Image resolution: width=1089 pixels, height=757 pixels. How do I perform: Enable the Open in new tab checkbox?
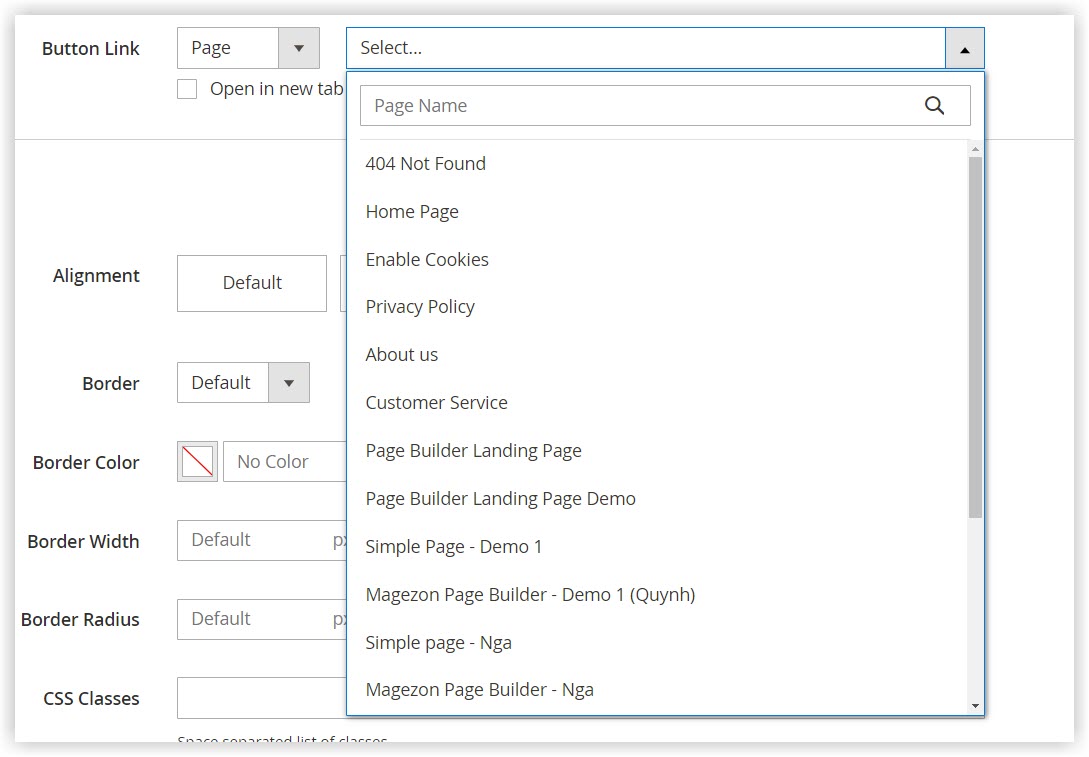coord(187,89)
